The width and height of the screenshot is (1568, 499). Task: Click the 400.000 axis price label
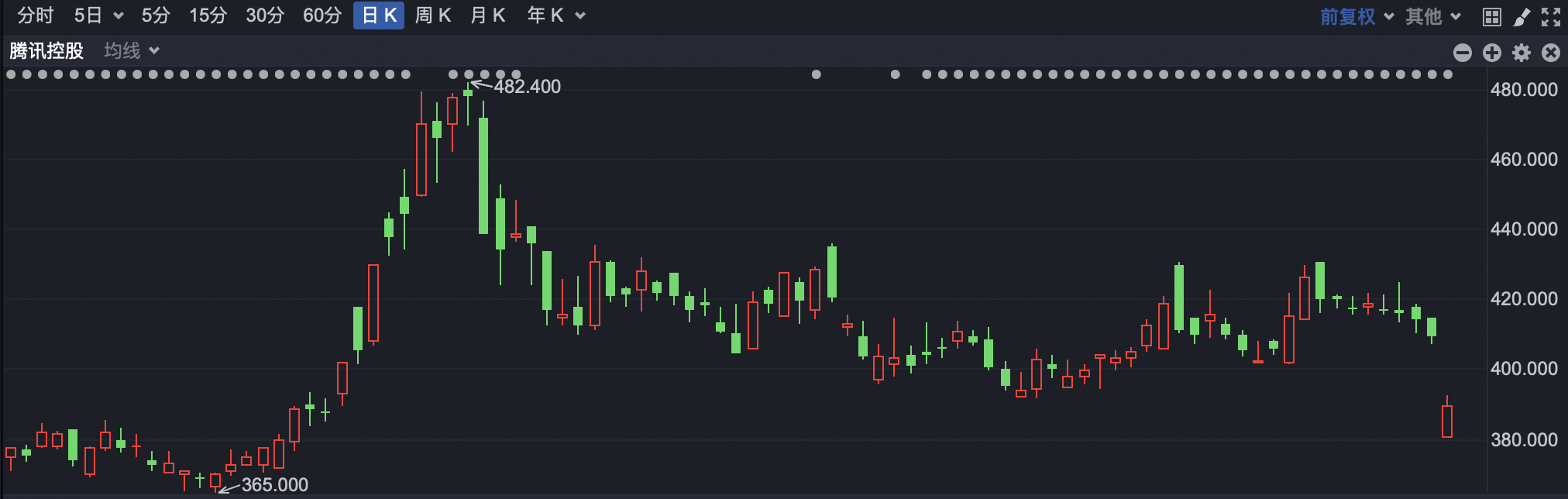tap(1524, 368)
